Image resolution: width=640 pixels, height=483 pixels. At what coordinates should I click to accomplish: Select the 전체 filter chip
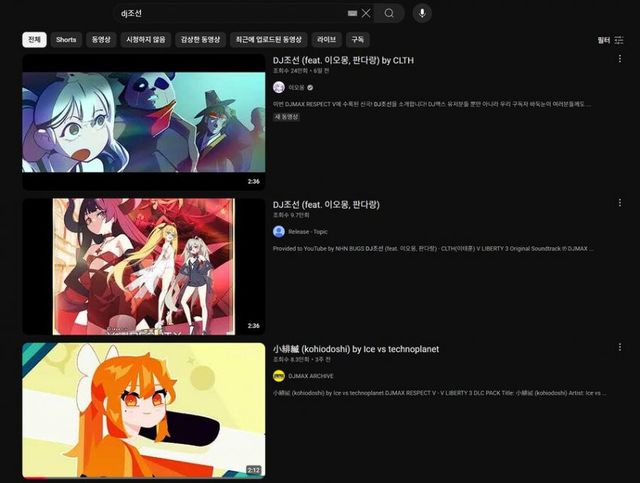click(x=35, y=40)
